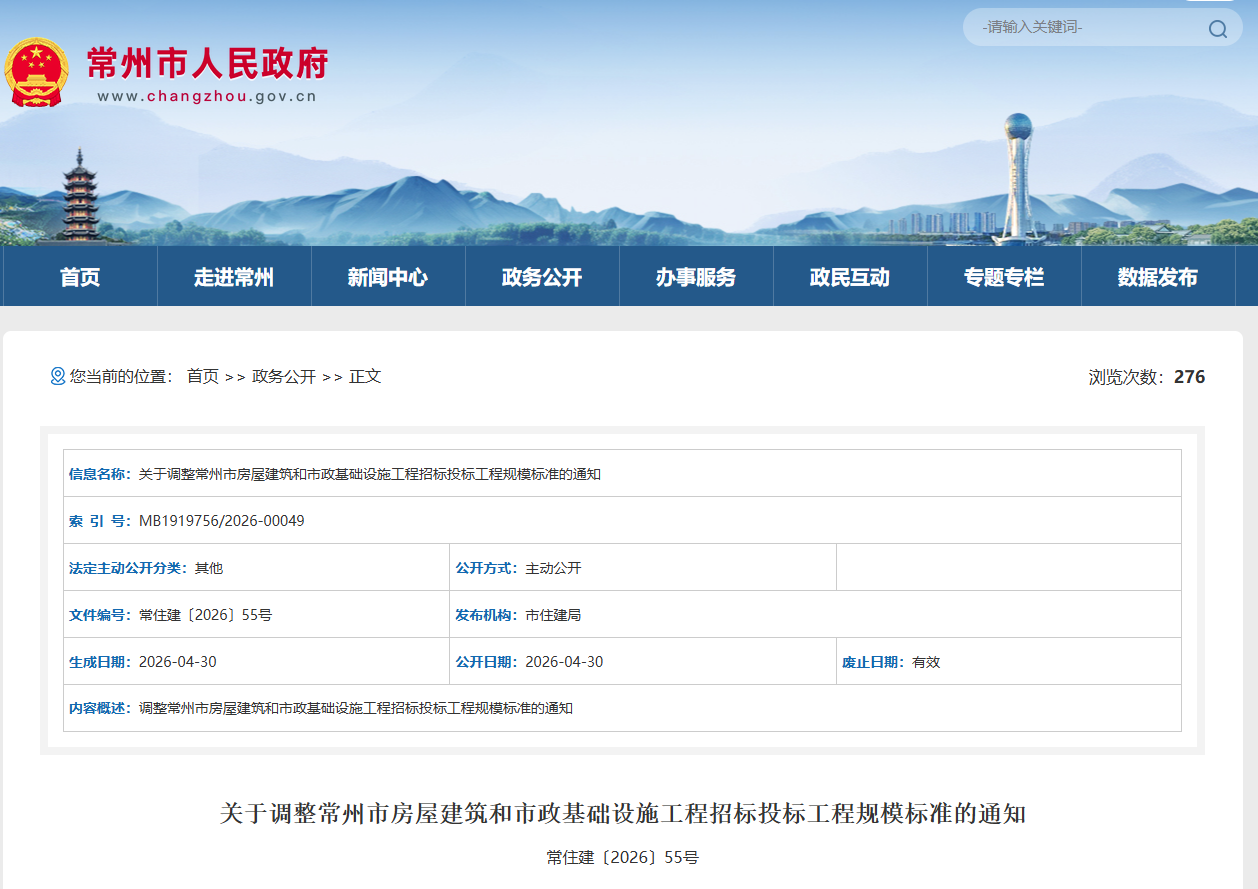The width and height of the screenshot is (1258, 889).
Task: Click the search magnifier icon
Action: tap(1217, 28)
